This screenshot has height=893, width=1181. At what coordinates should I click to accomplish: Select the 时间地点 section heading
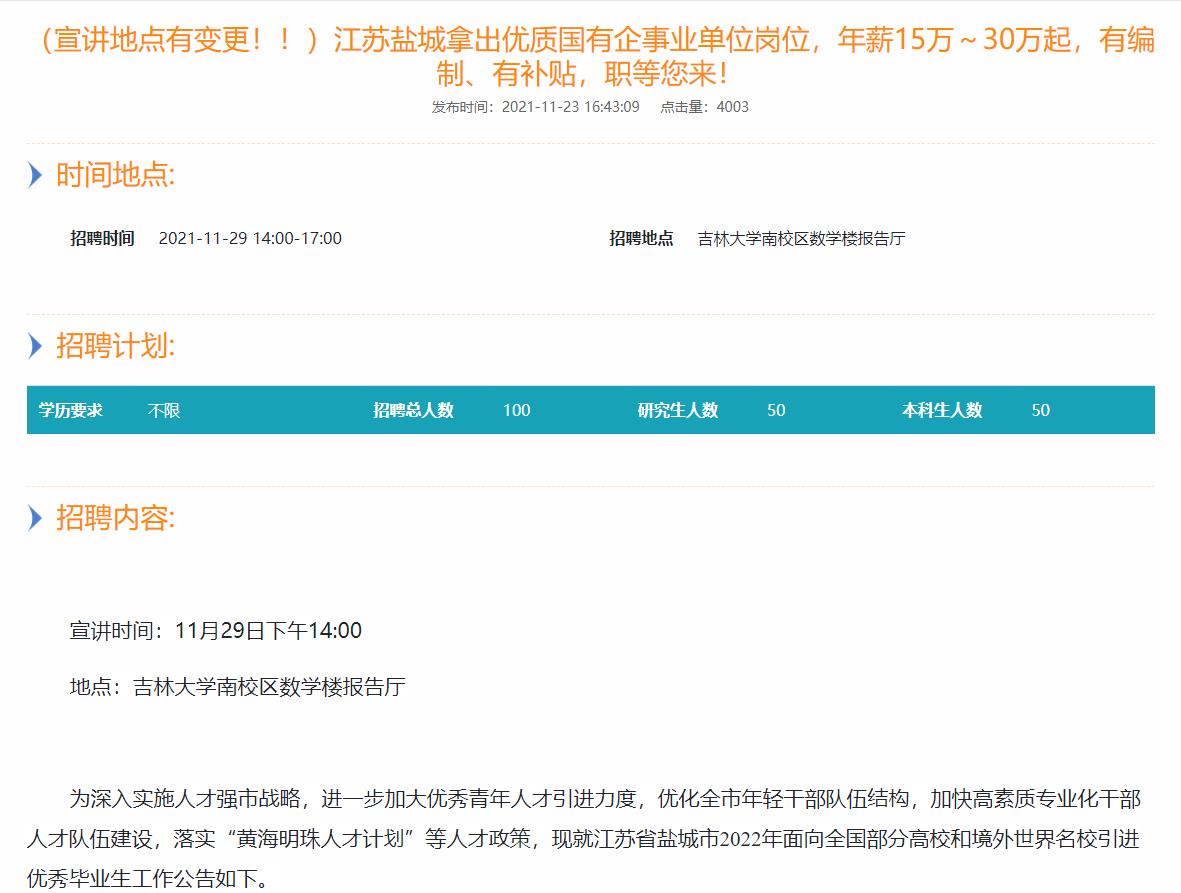[x=115, y=176]
